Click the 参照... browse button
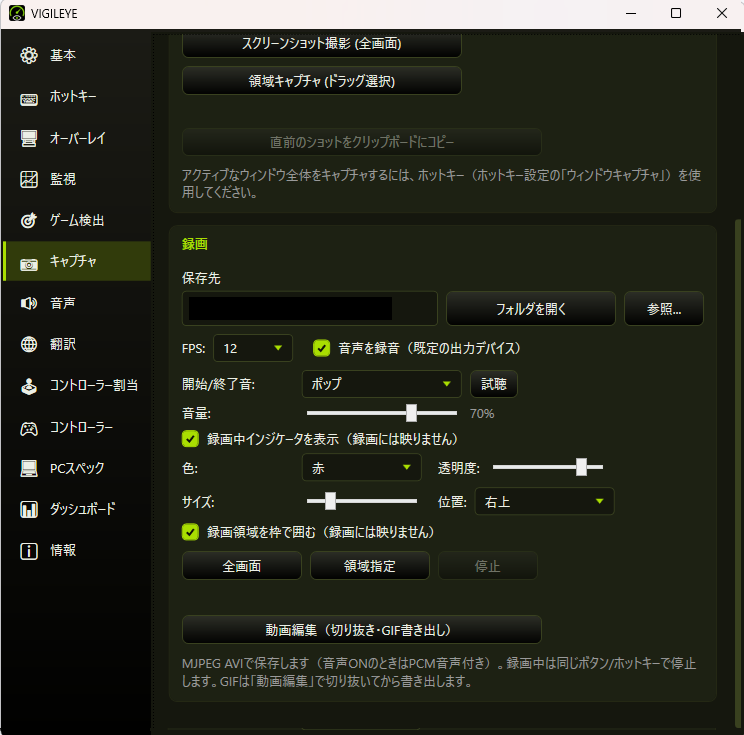This screenshot has height=735, width=744. pyautogui.click(x=664, y=309)
